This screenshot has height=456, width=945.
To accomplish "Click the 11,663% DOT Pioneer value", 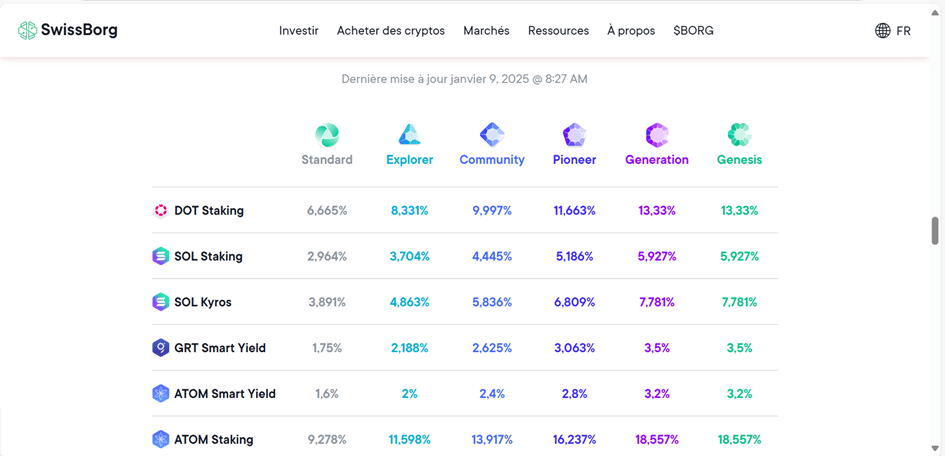I will pyautogui.click(x=574, y=211).
